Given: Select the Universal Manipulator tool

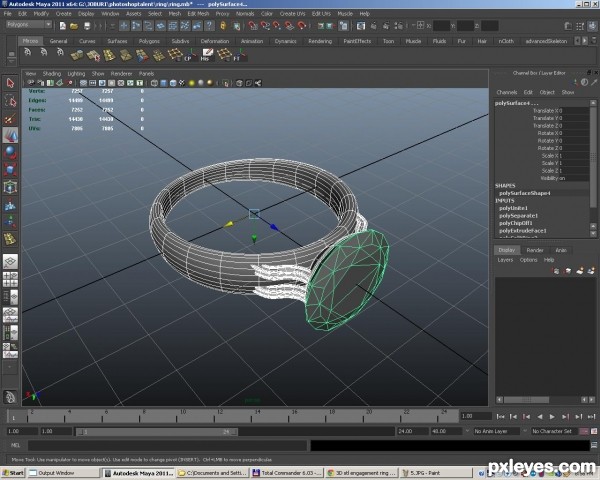Looking at the screenshot, I should point(10,187).
